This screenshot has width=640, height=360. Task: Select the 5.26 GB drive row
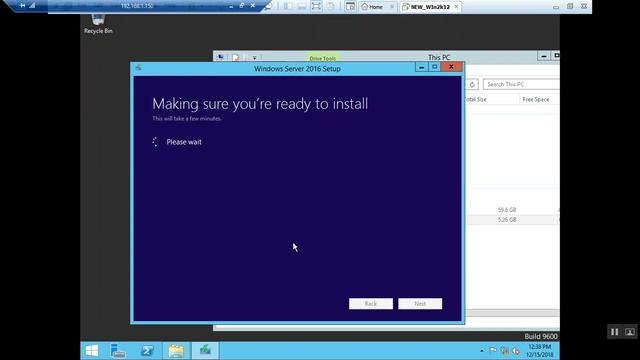tap(512, 220)
